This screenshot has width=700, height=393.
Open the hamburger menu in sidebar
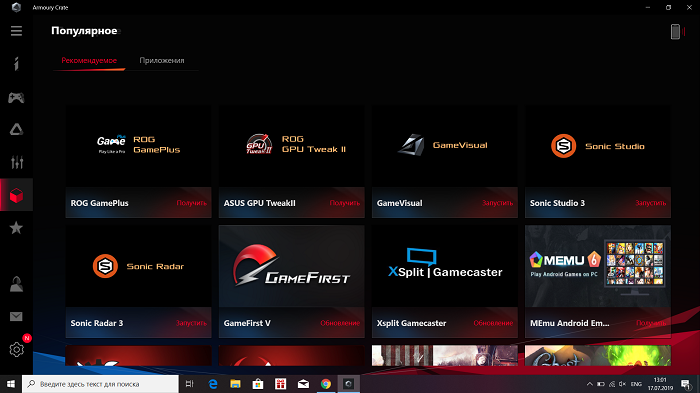coord(17,31)
